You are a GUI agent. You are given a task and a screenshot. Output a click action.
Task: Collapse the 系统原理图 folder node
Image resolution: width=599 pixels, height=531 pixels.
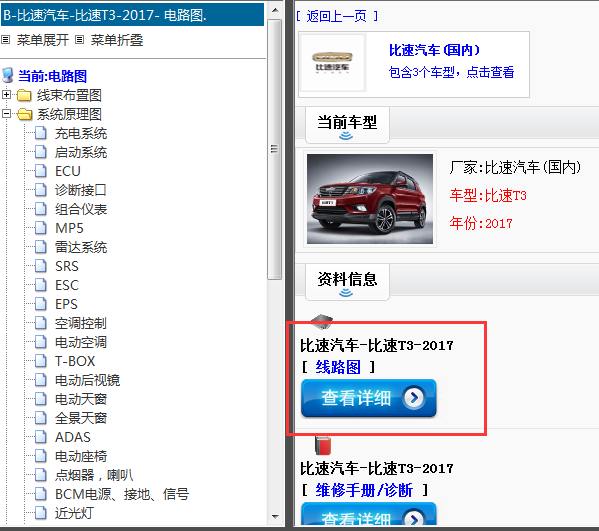pos(6,113)
